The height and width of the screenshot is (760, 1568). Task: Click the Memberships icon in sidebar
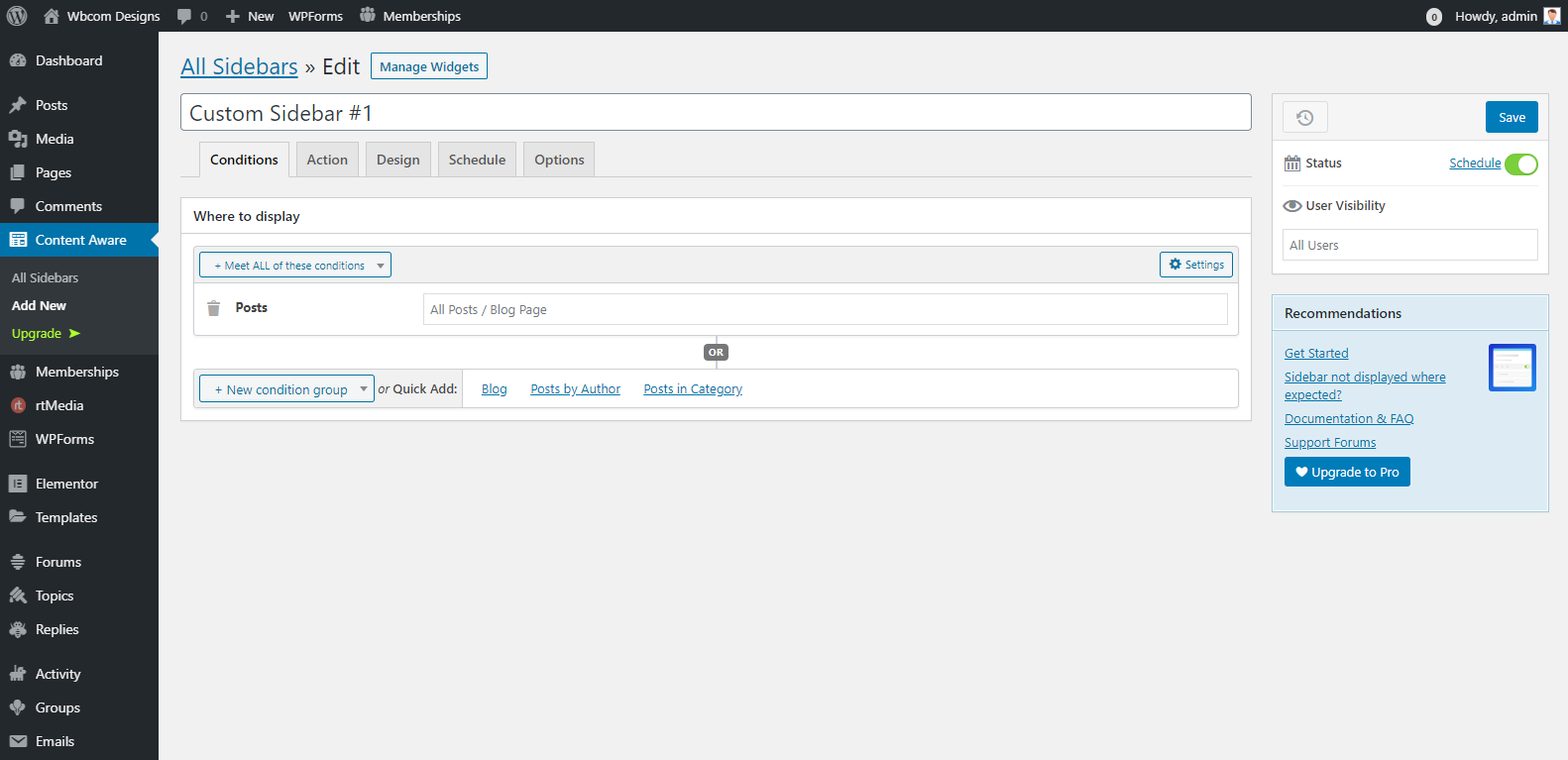click(18, 372)
